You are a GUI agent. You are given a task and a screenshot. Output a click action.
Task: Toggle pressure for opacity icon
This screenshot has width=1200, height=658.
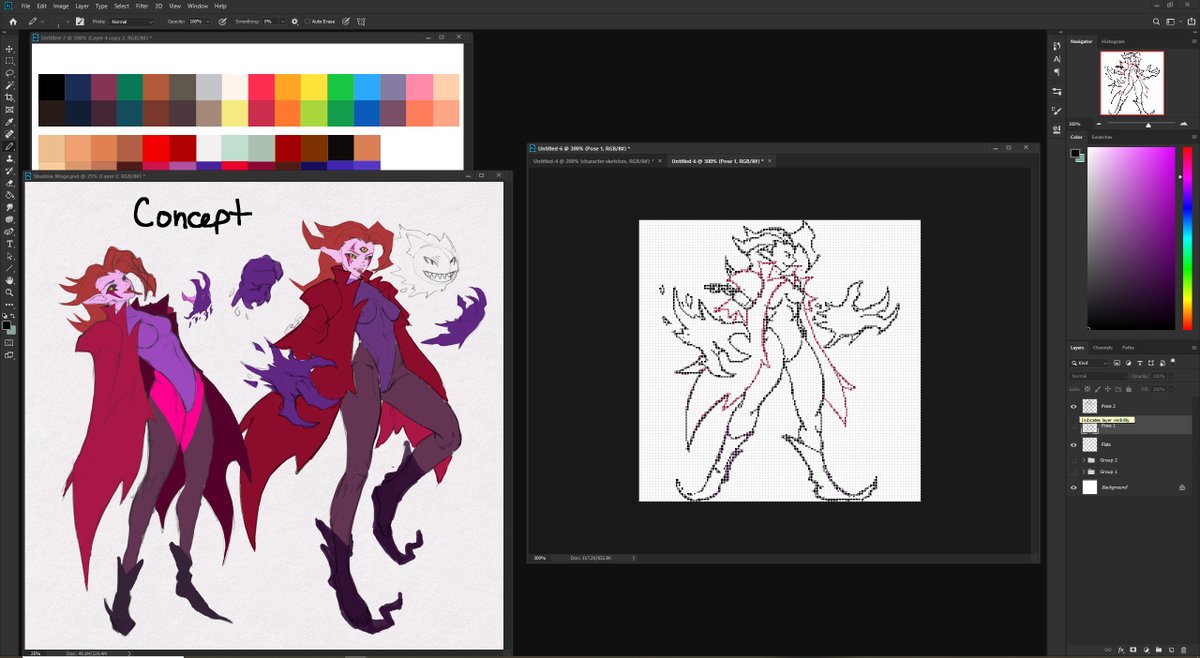[x=221, y=20]
